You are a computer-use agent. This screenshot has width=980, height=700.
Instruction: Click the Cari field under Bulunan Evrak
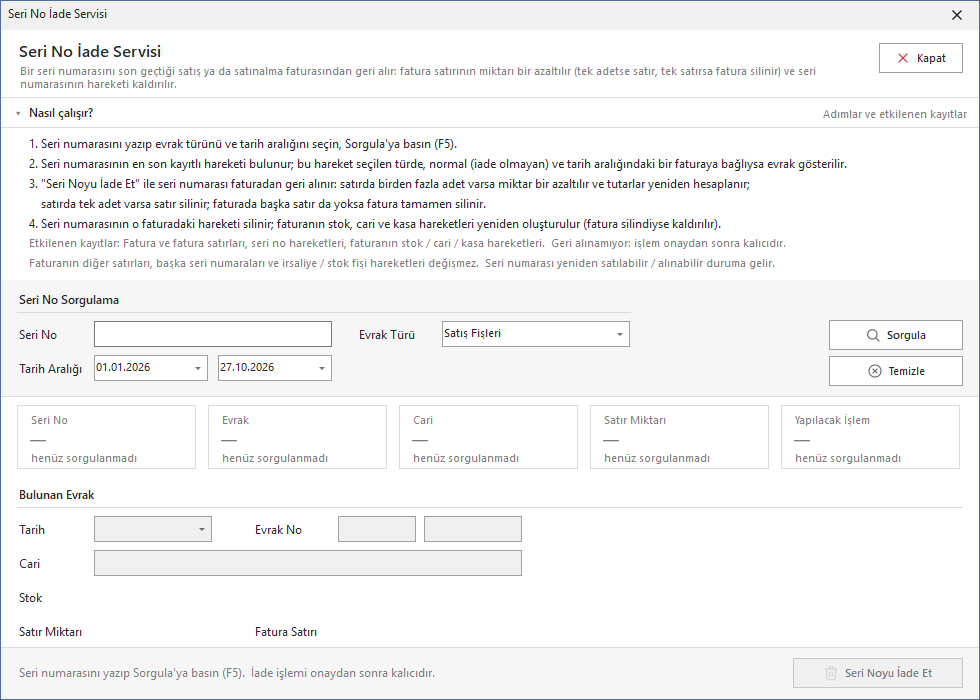(x=308, y=563)
